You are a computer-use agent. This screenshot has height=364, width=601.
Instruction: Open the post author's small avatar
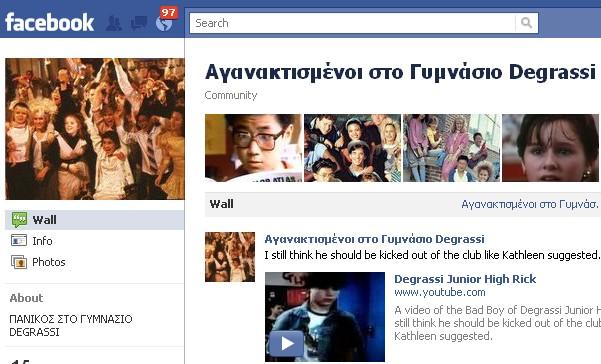[x=230, y=257]
